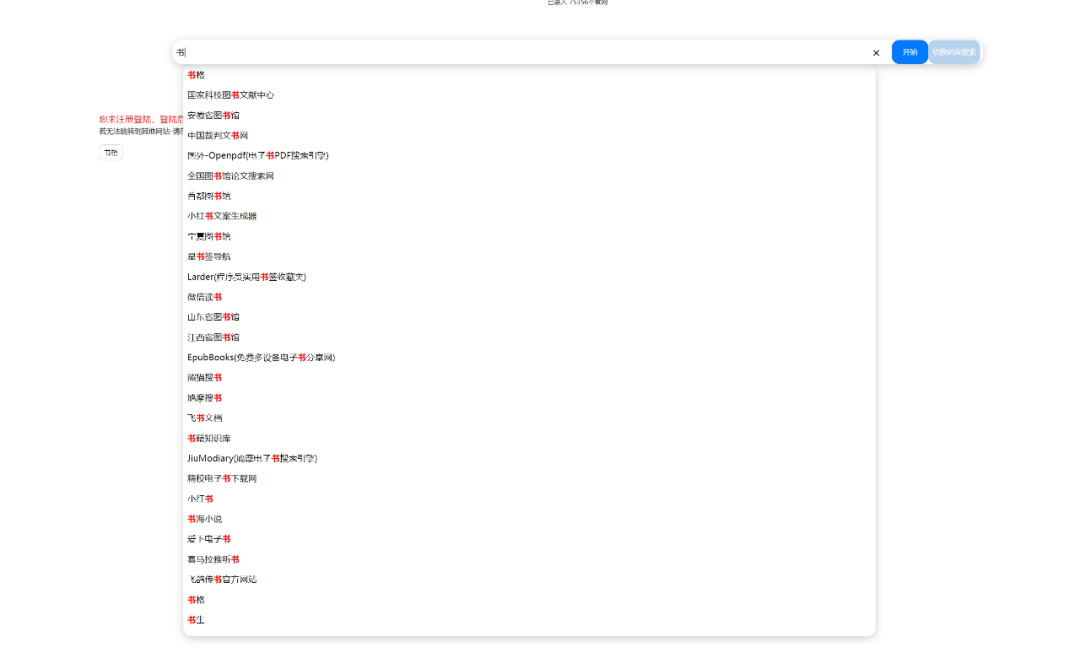
Task: Click the light-blue button beside 开始
Action: tap(954, 52)
